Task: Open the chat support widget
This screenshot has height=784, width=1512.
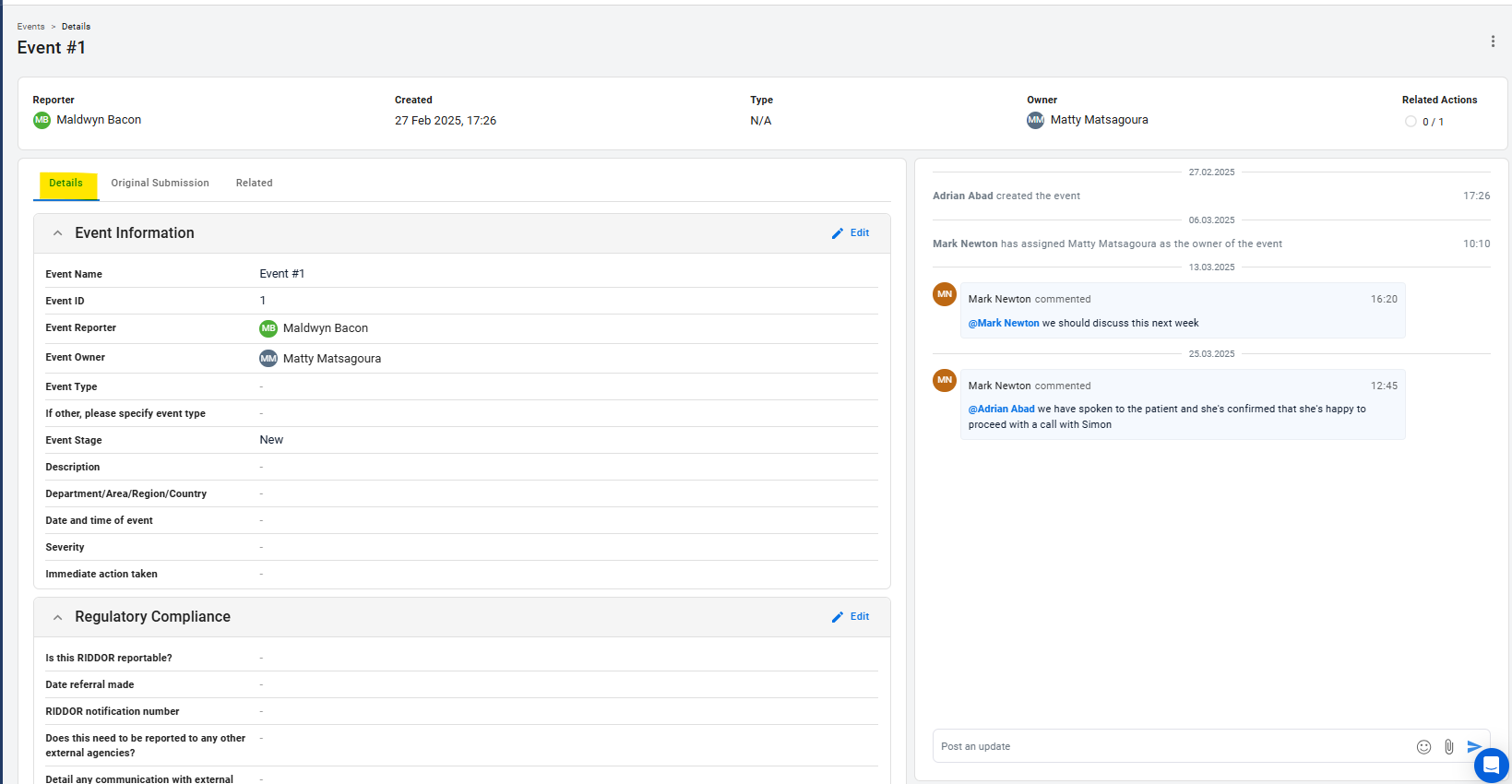Action: (x=1491, y=766)
